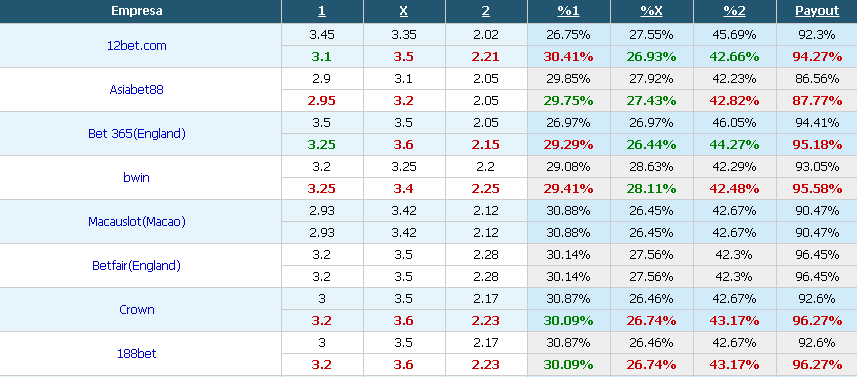The image size is (857, 377).
Task: Sort by the 1 column header
Action: point(322,11)
